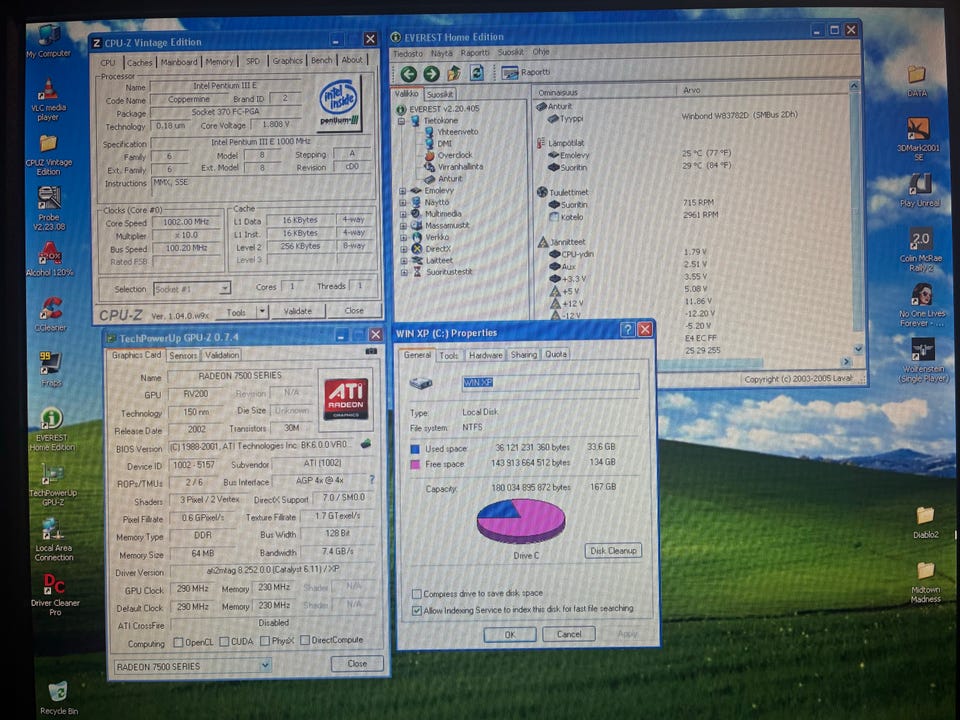This screenshot has height=720, width=960.
Task: Open RADEON 7500 SERIES card dropdown
Action: point(265,665)
